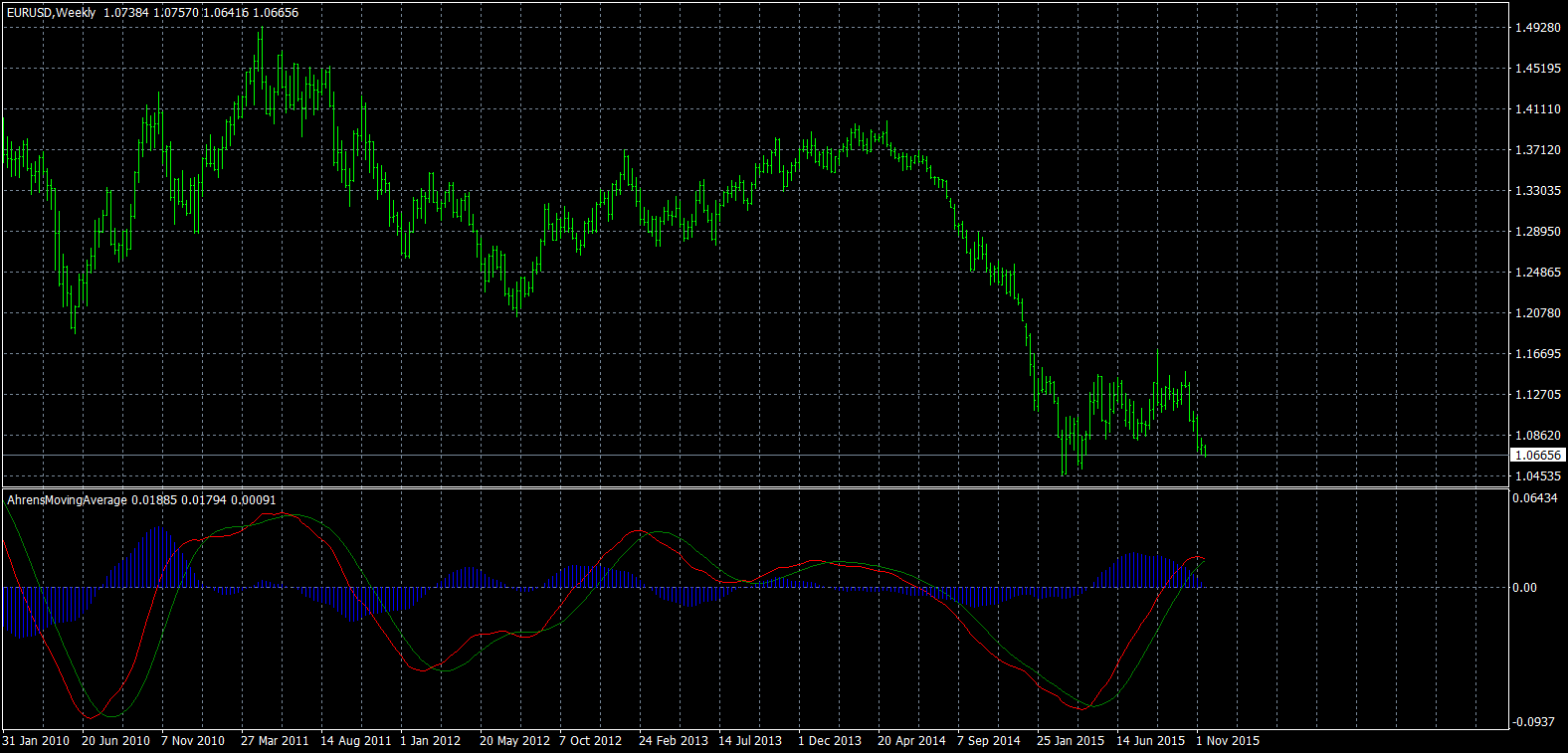Click the 14 Jun 2015 date label
This screenshot has width=1568, height=753.
[x=1150, y=741]
